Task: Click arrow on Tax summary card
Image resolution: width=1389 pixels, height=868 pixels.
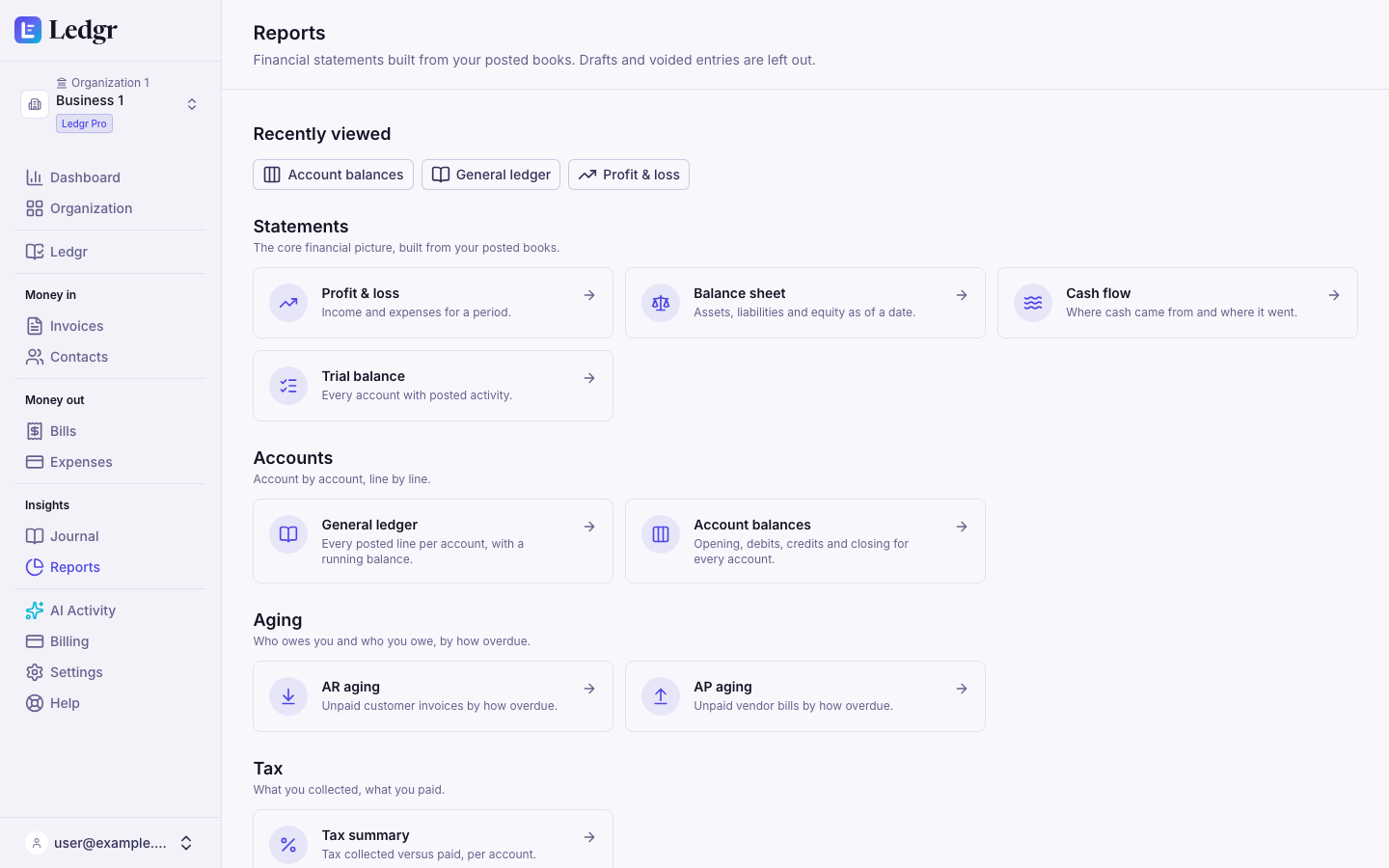Action: [589, 837]
